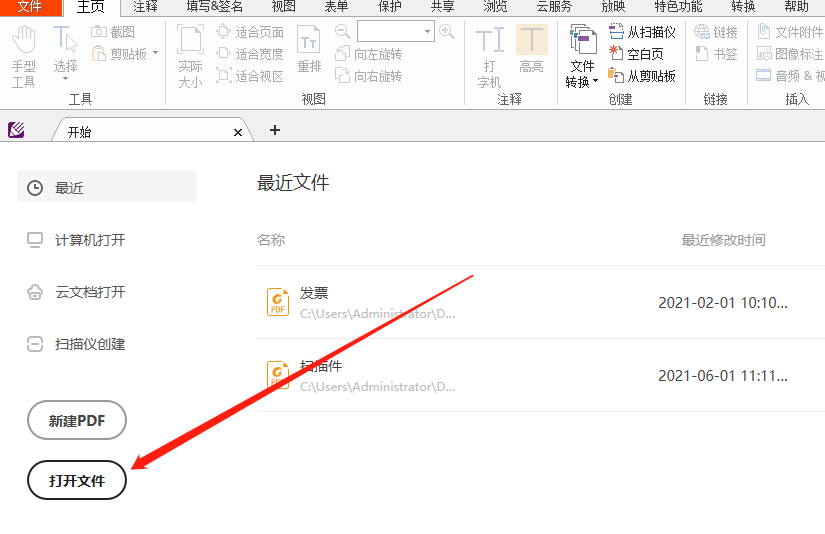Open the File (文件) menu
Viewport: 825px width, 534px height.
[x=30, y=7]
